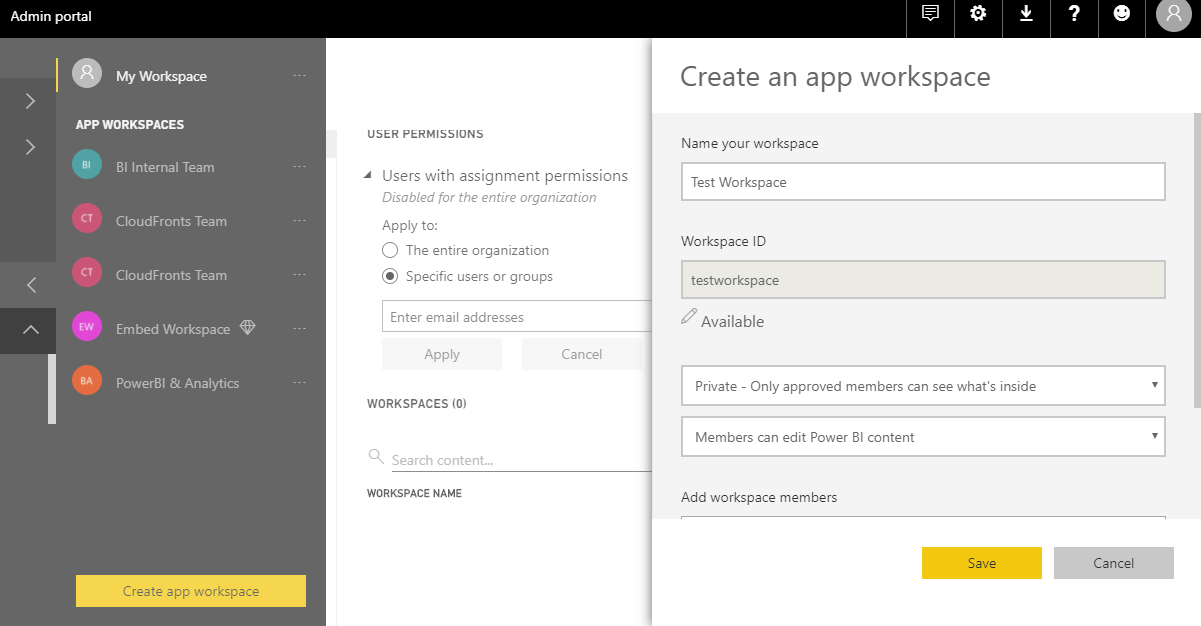Open the help question mark menu
This screenshot has width=1201, height=626.
tap(1074, 14)
